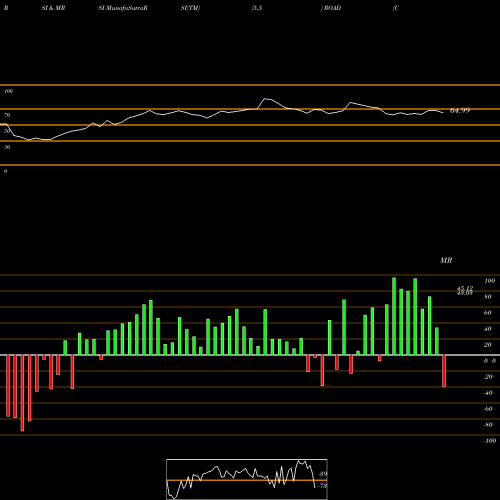
Task: Click the RSI axis label 70
Action: [x=7, y=115]
